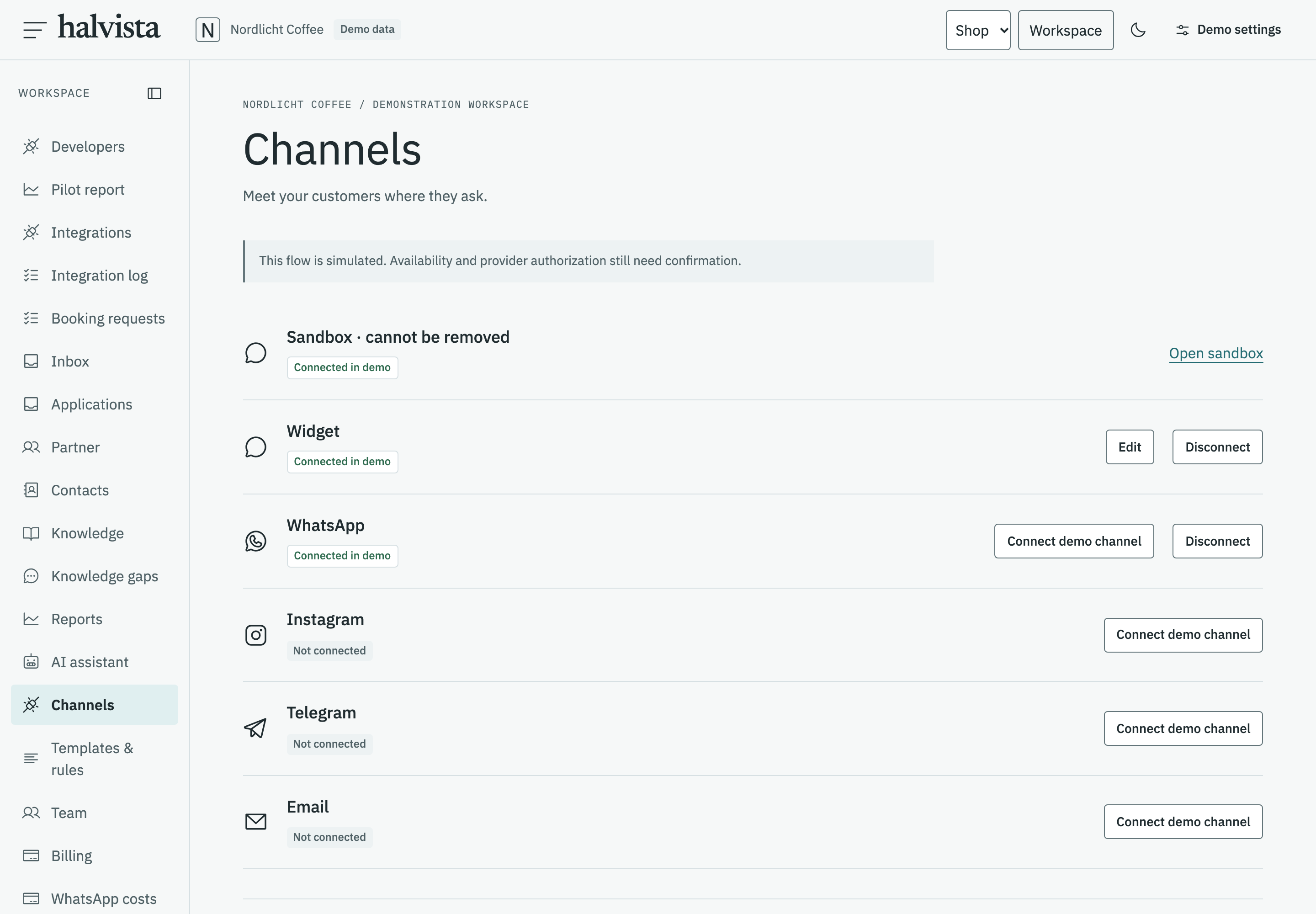
Task: Click the Email envelope icon
Action: 256,822
